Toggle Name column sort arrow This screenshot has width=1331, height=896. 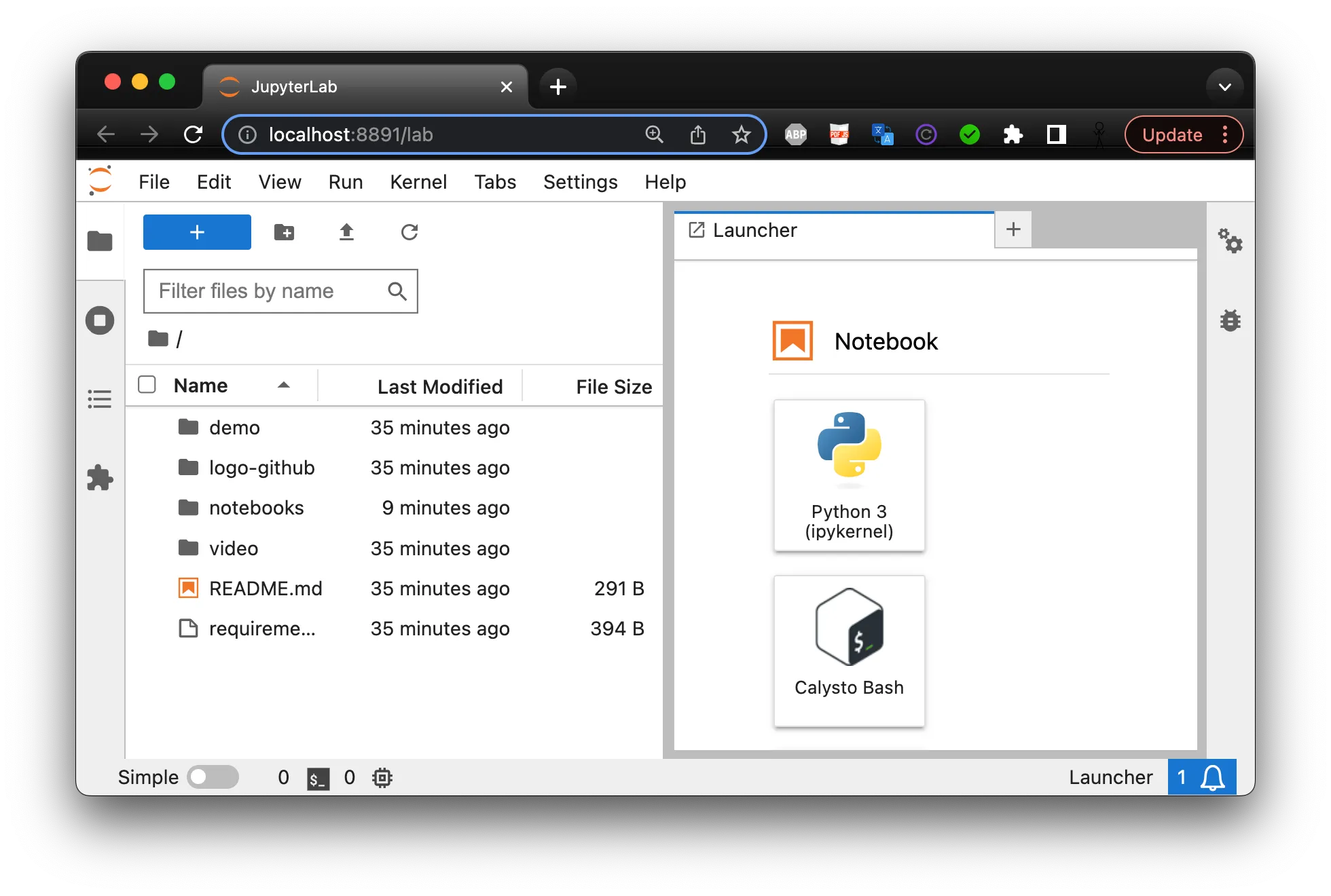(x=284, y=385)
